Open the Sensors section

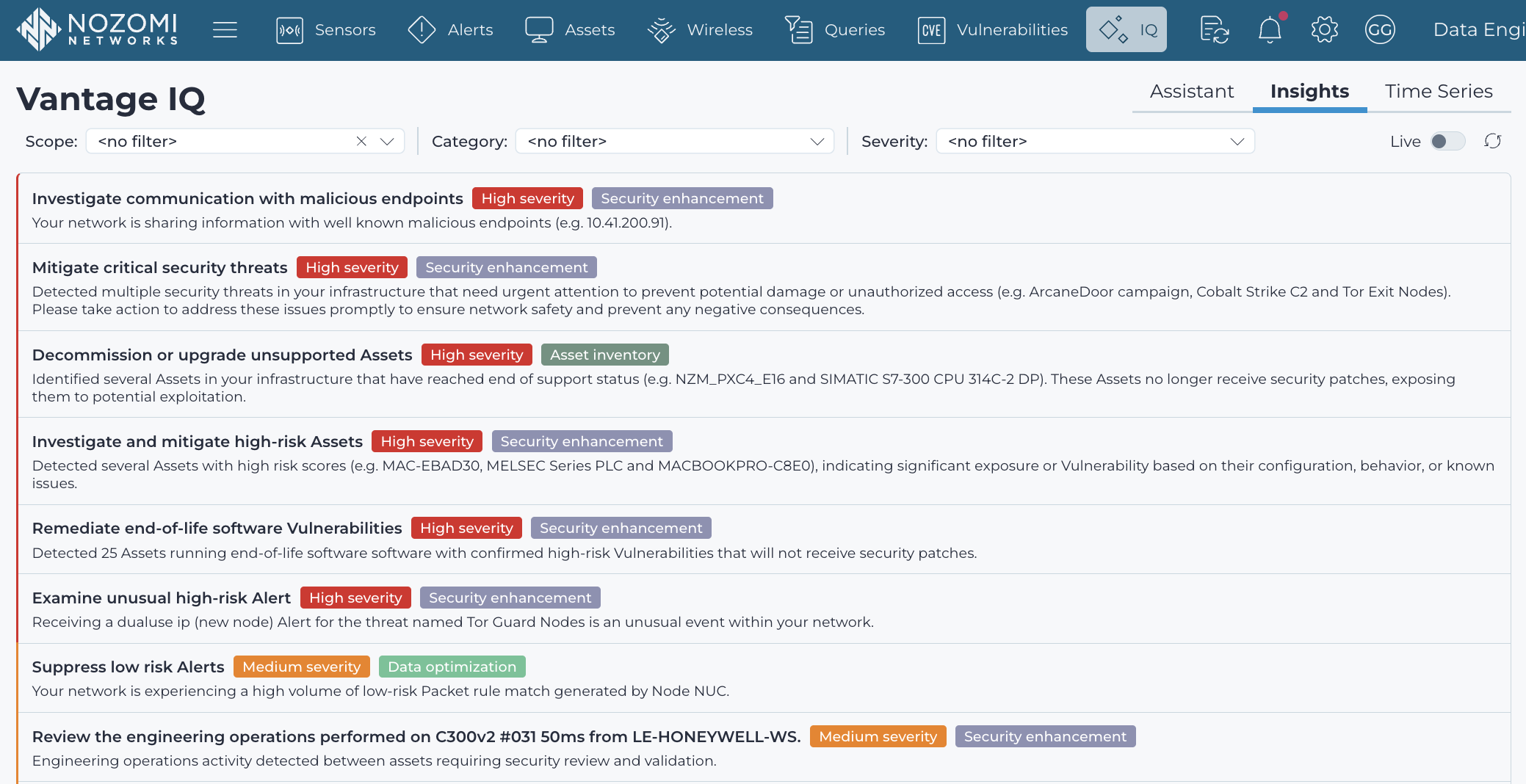(x=325, y=29)
